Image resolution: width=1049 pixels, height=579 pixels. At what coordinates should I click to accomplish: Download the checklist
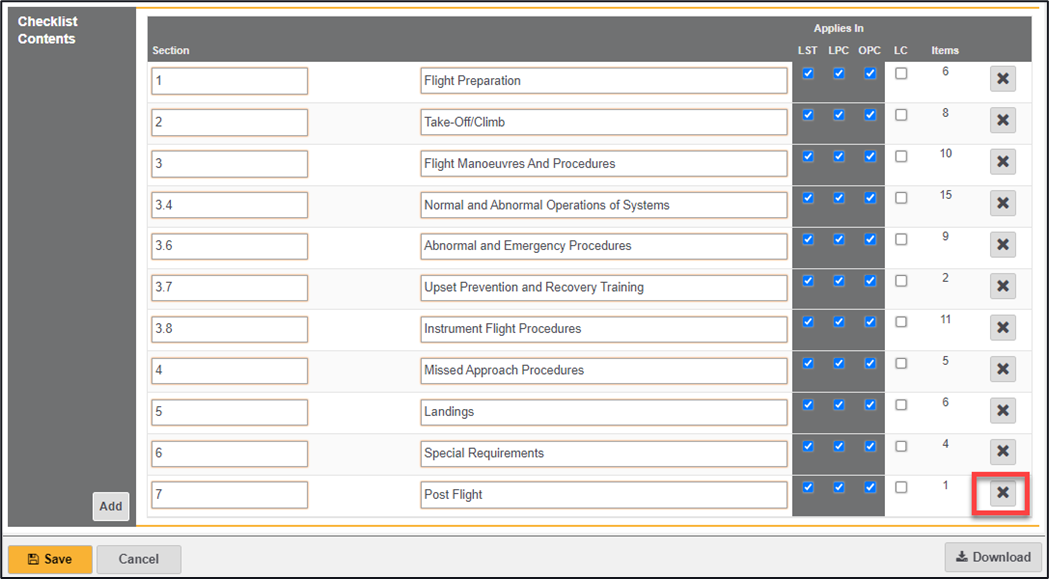pos(993,557)
